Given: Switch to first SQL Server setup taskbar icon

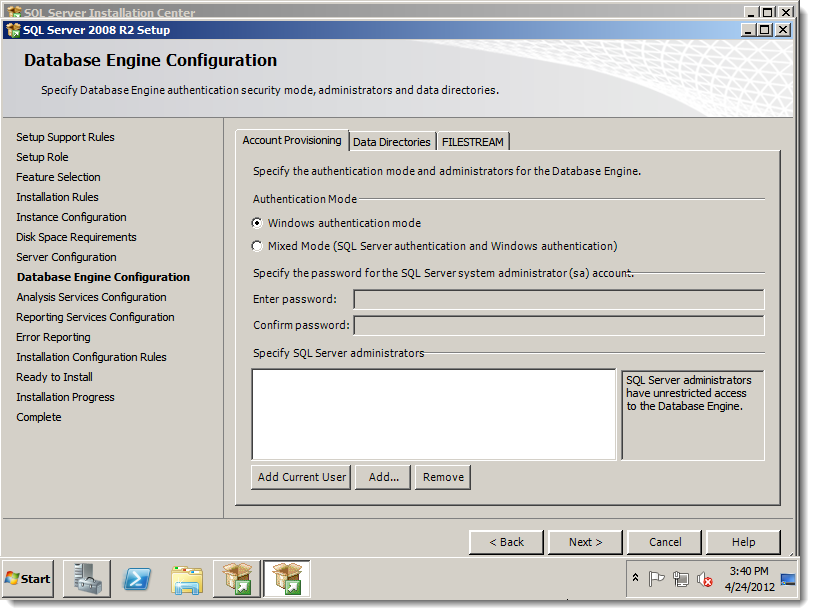Looking at the screenshot, I should [236, 579].
